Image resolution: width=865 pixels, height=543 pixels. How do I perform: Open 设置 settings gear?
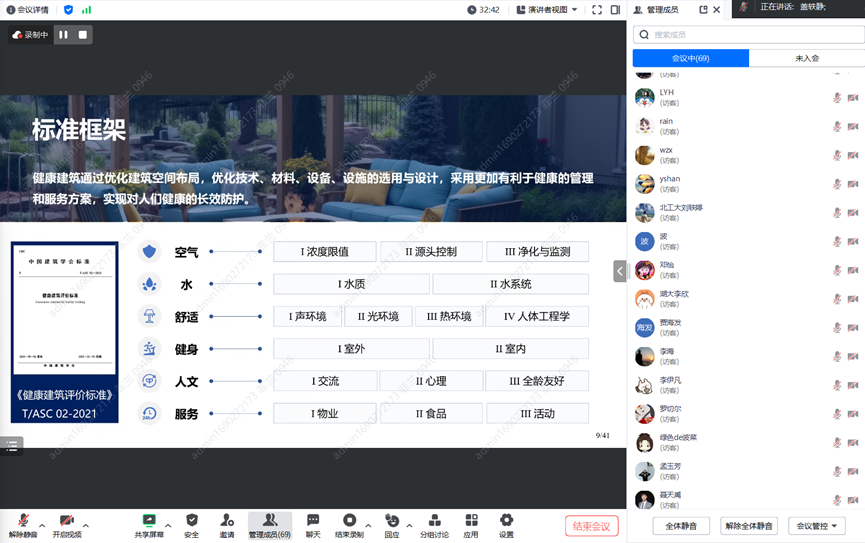pyautogui.click(x=506, y=521)
